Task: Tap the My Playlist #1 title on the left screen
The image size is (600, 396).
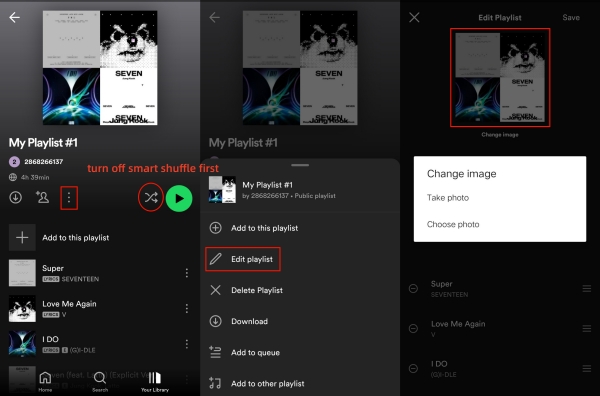Action: click(43, 143)
